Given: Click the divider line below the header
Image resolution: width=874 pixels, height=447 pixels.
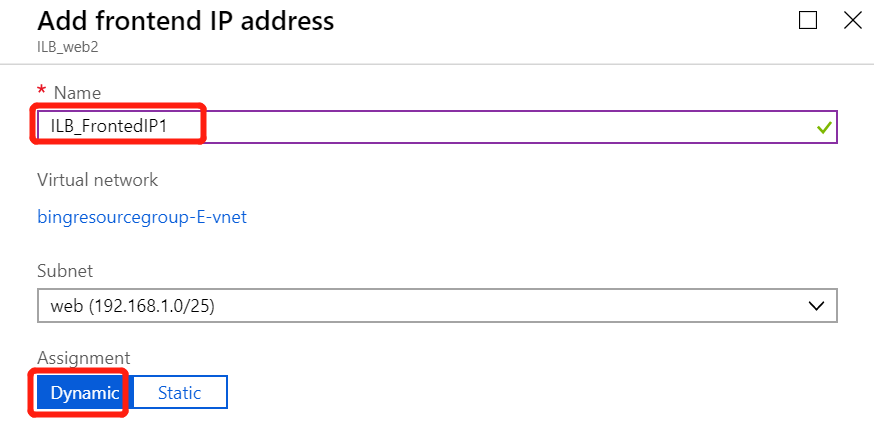Looking at the screenshot, I should point(437,65).
